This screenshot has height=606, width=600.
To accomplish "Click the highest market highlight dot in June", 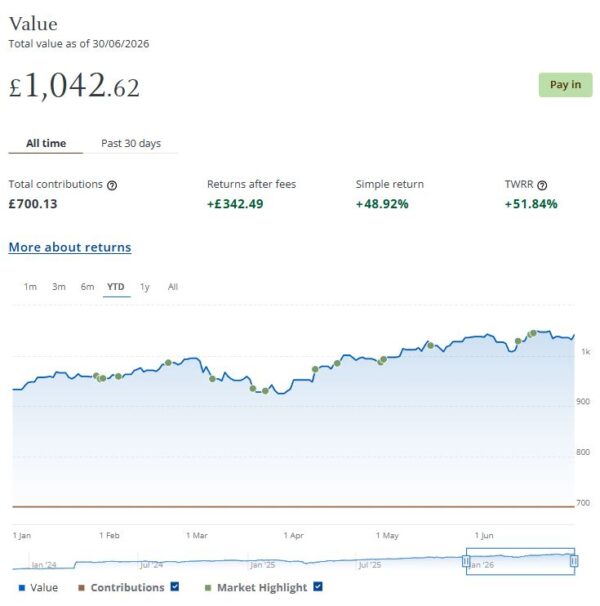I will pos(534,333).
